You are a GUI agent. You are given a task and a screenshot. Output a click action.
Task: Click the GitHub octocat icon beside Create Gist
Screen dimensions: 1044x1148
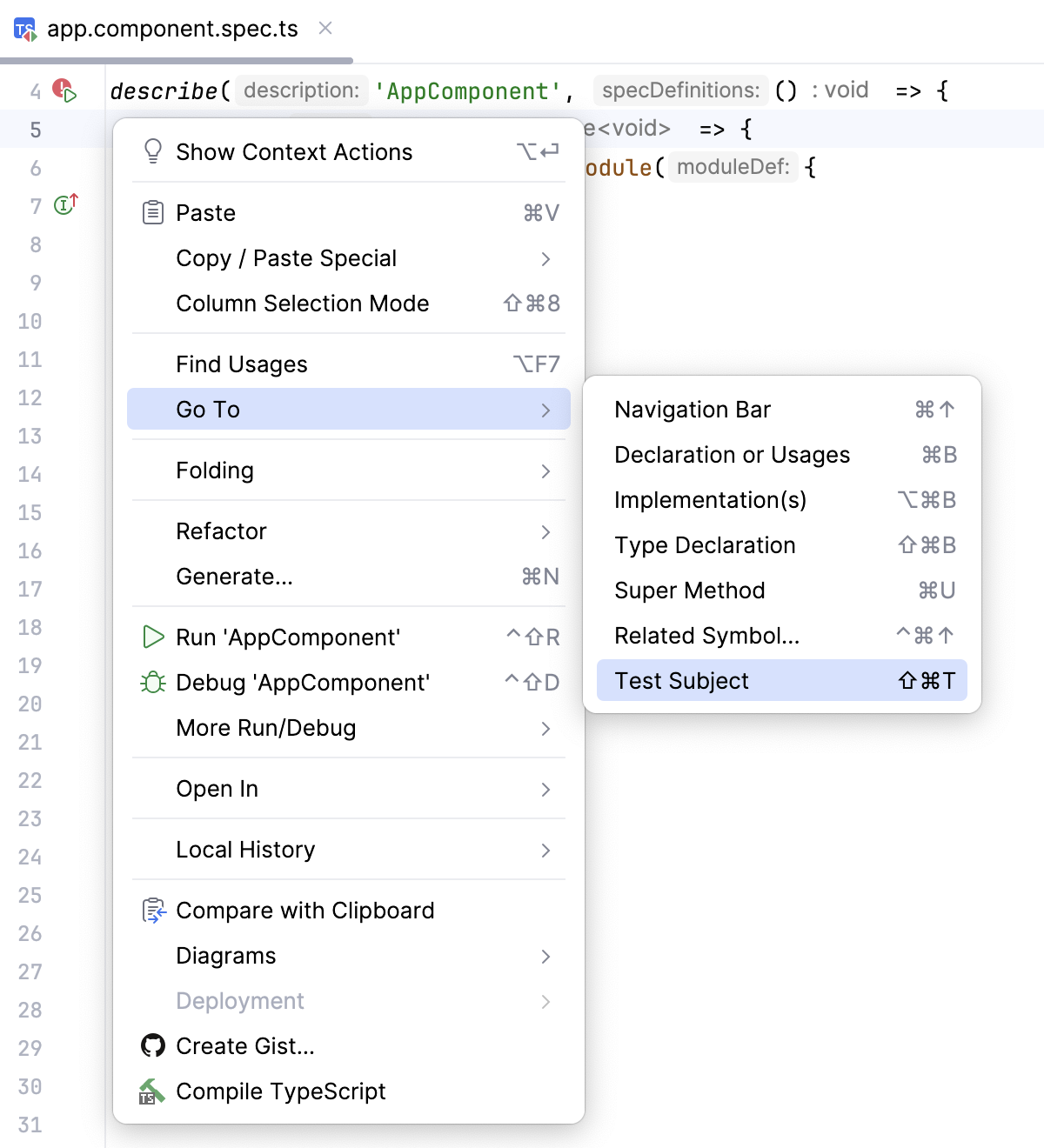[153, 1046]
